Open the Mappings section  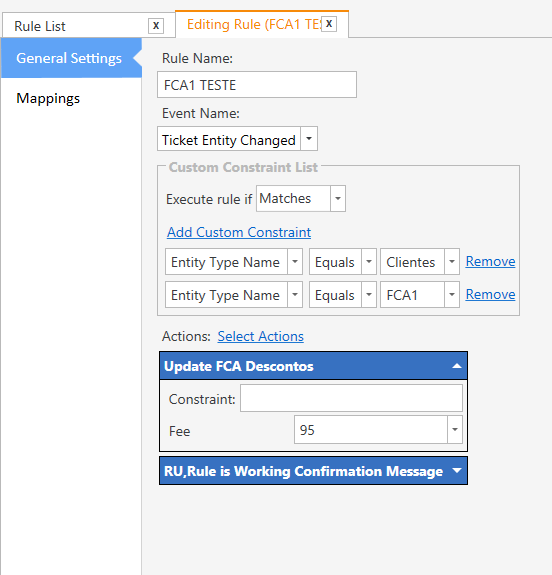(48, 98)
